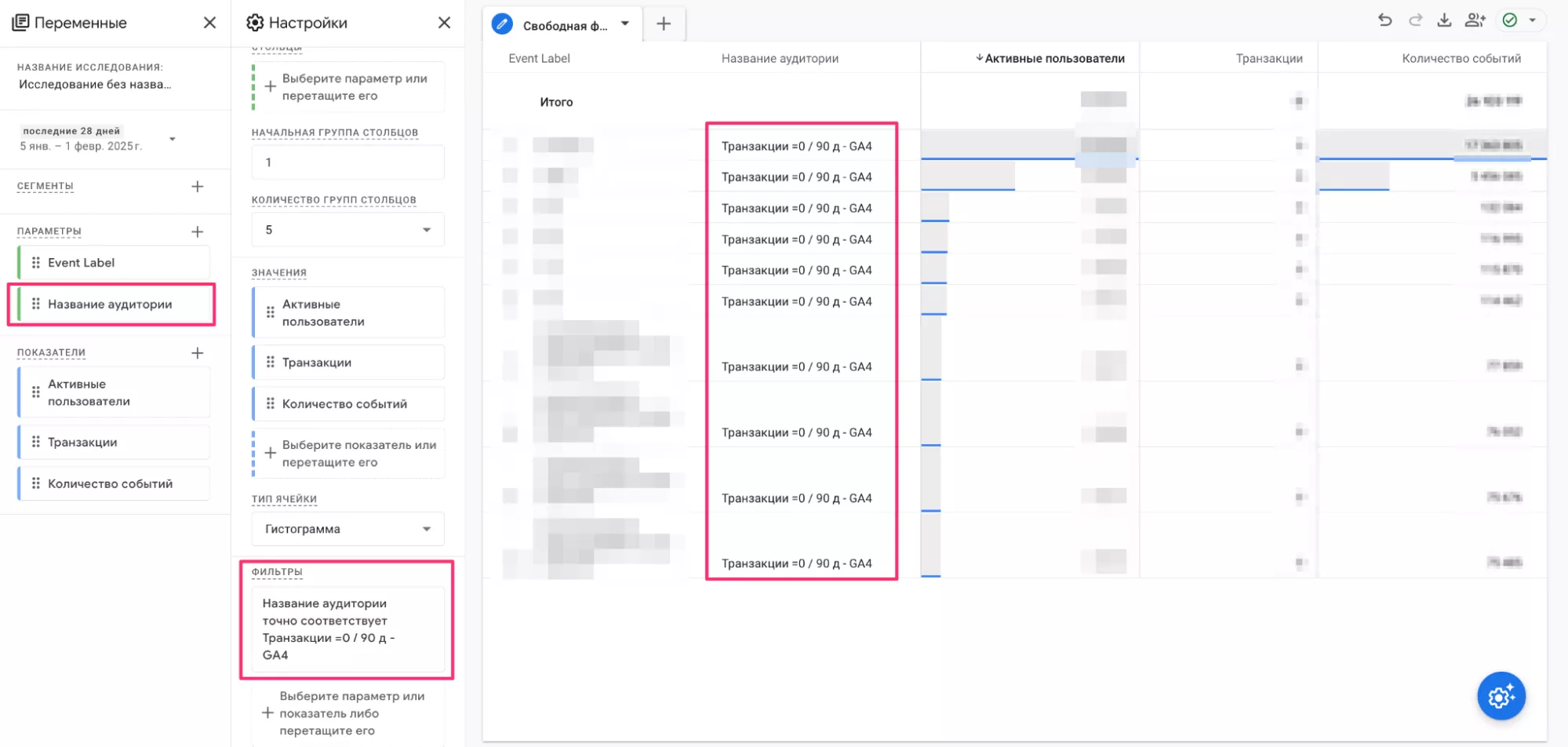Open the Гистограмма cell type dropdown
The image size is (1568, 747).
point(347,529)
